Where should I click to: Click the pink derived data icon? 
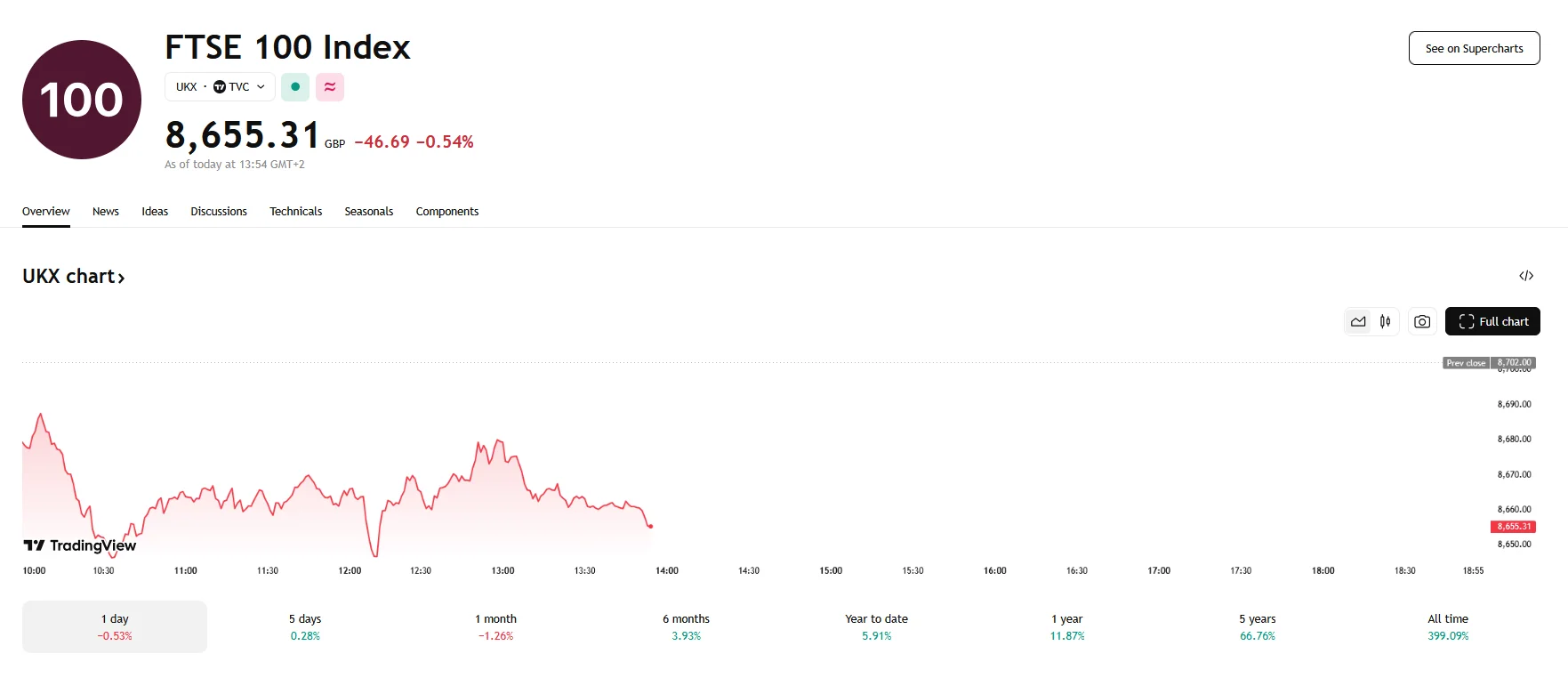(330, 87)
